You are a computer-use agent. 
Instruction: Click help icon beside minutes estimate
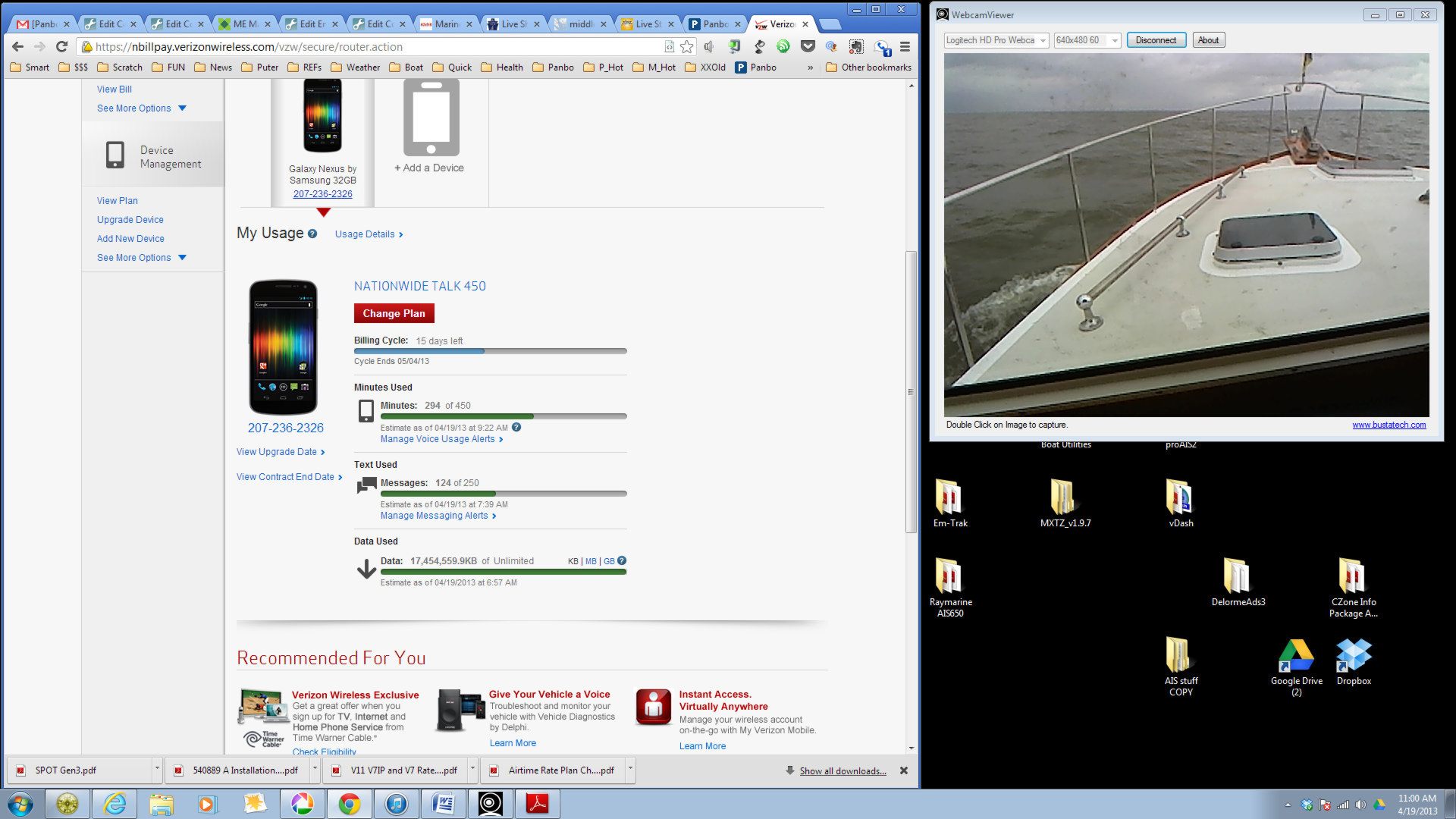(x=516, y=427)
